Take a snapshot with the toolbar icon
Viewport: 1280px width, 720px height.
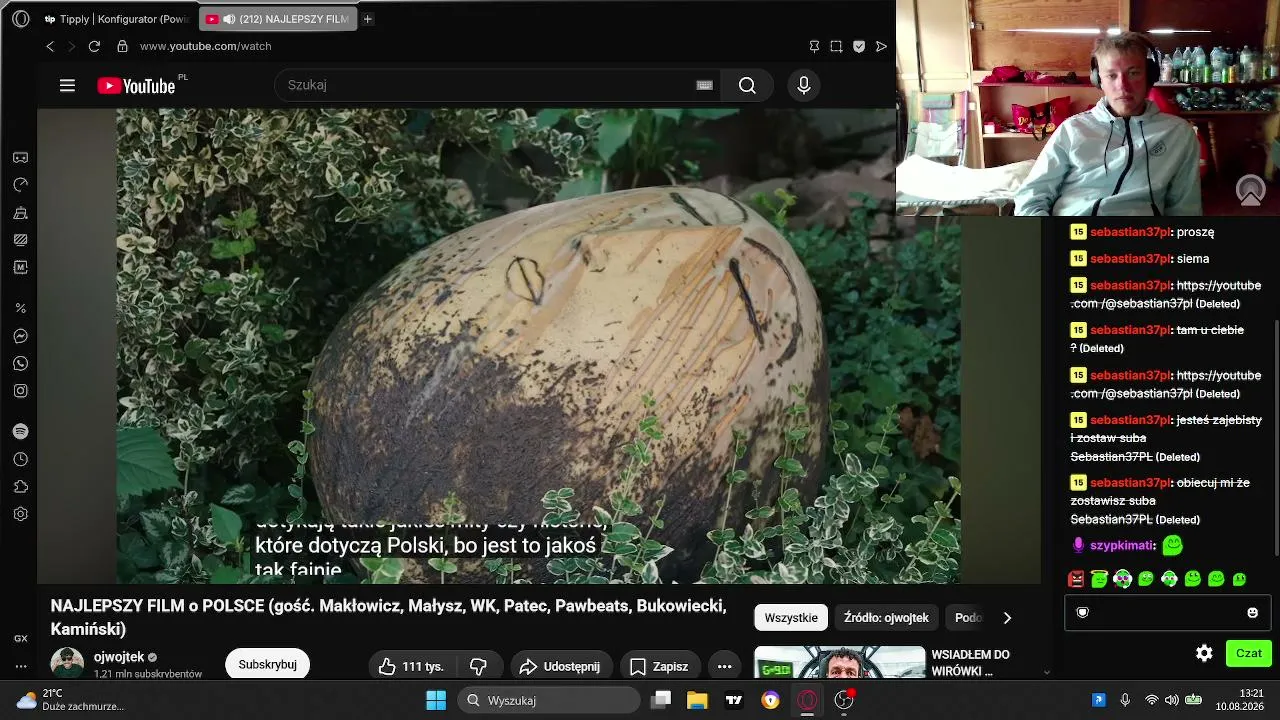coord(836,46)
